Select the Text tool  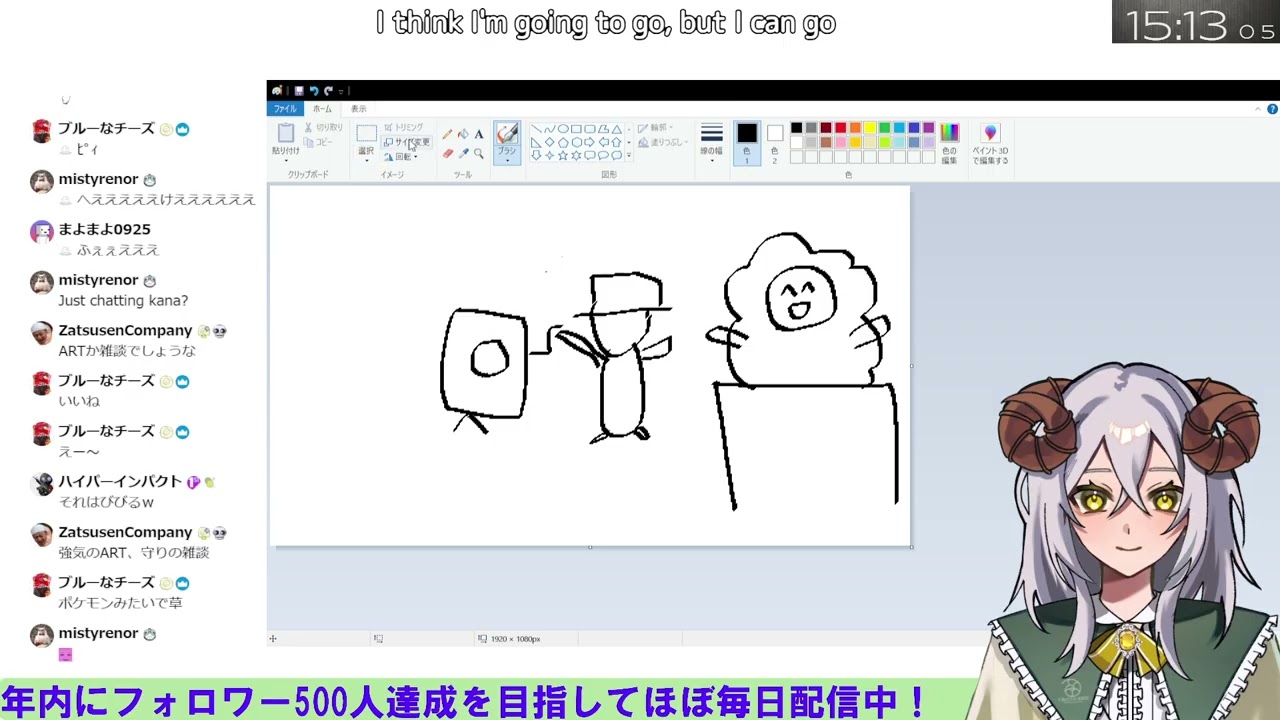coord(479,135)
